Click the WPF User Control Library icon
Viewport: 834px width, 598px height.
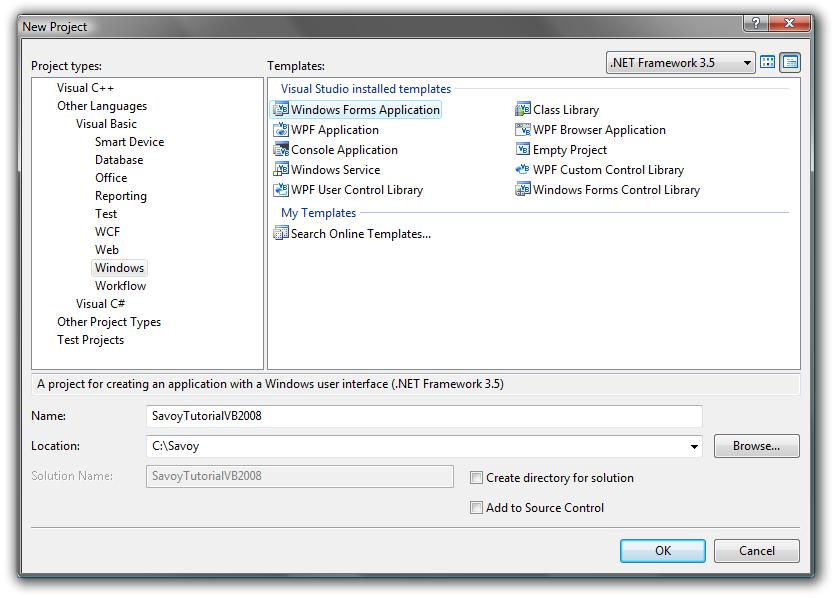point(281,189)
